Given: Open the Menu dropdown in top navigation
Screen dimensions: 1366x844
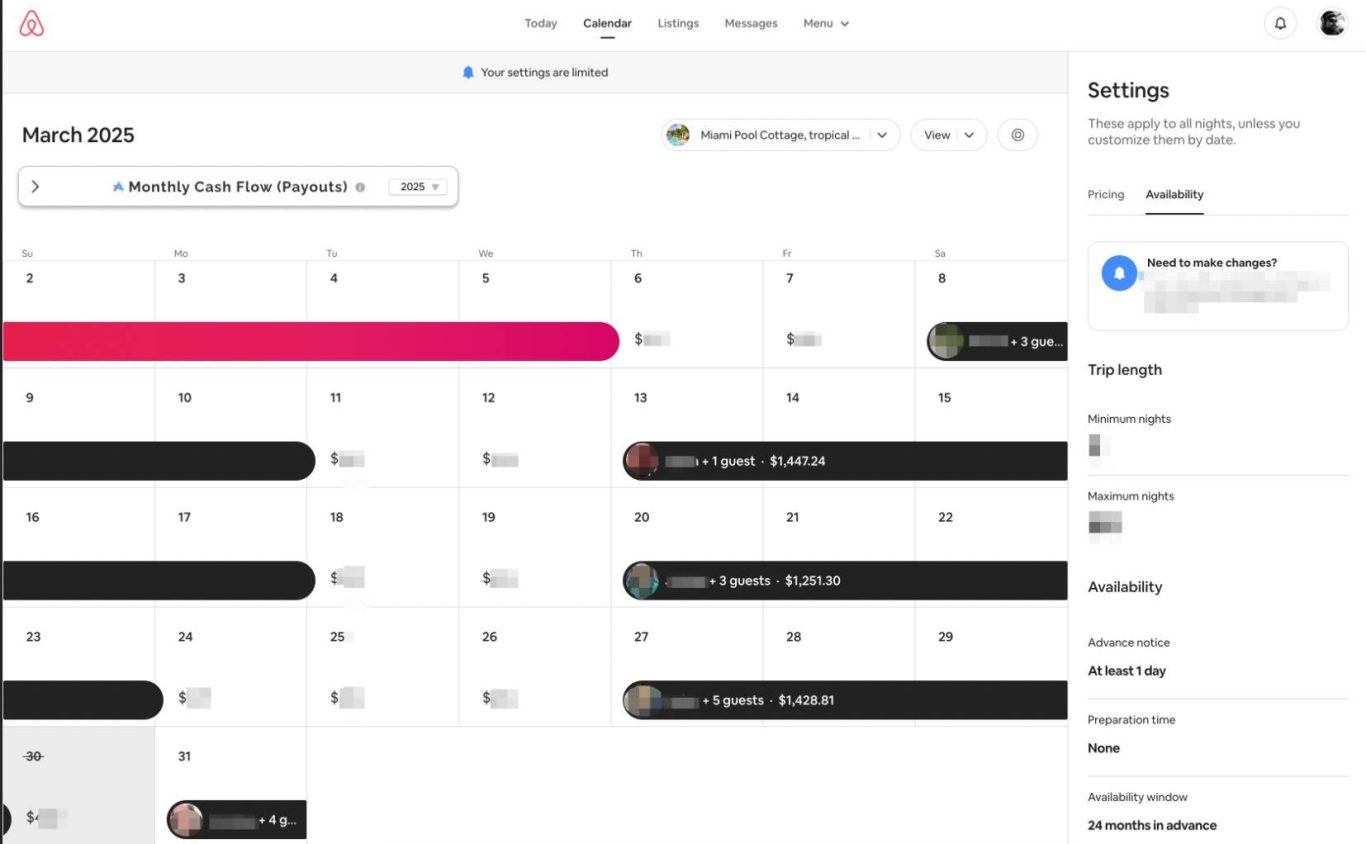Looking at the screenshot, I should [x=826, y=24].
